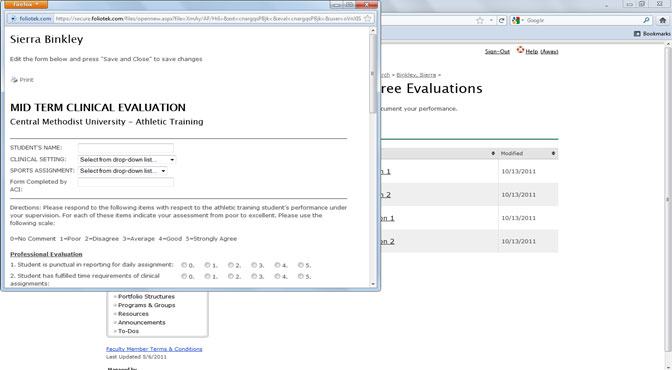The width and height of the screenshot is (672, 370).
Task: Open Programs & Groups in the sidebar
Action: click(147, 305)
